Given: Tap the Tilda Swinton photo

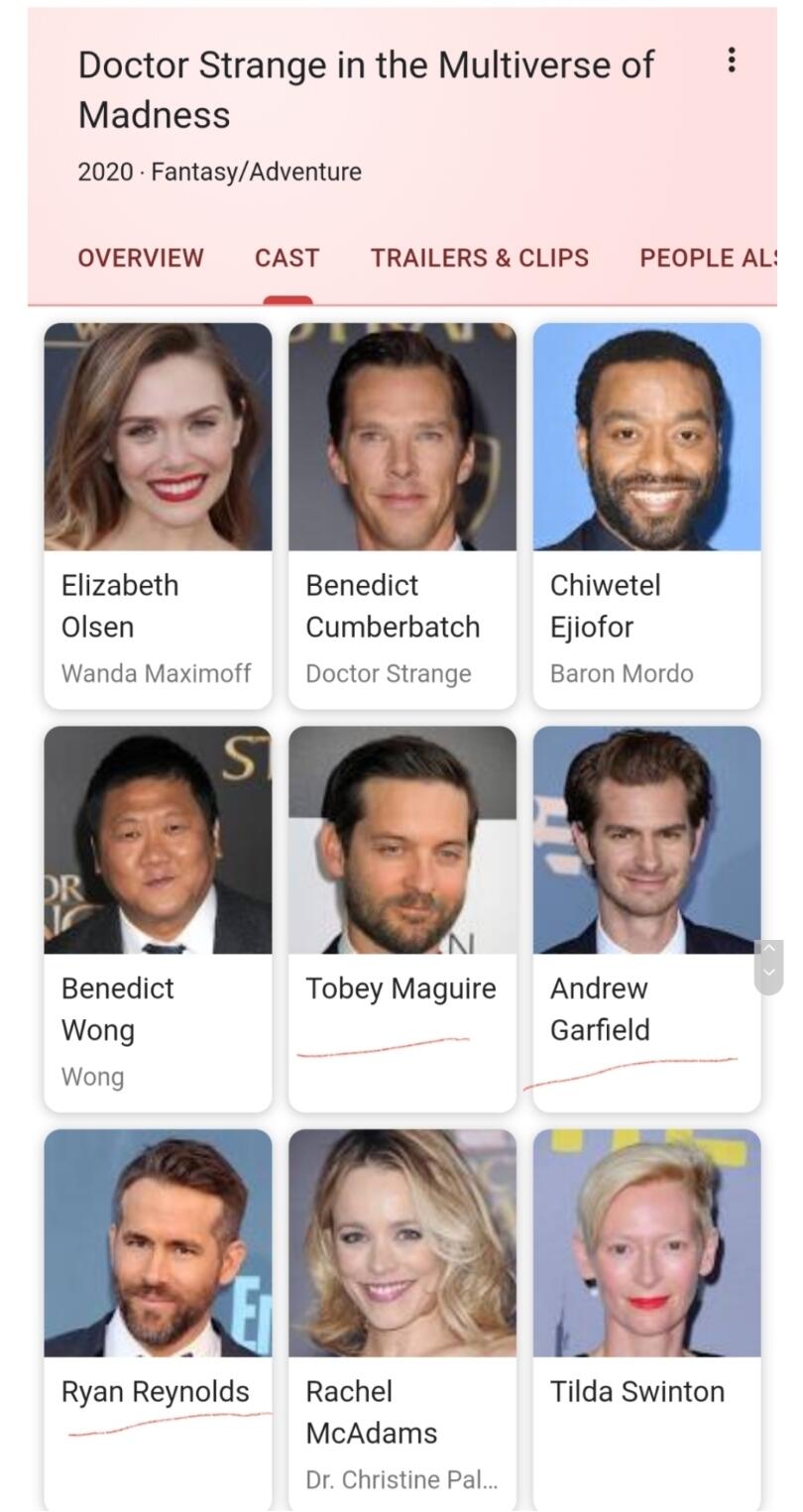Looking at the screenshot, I should 647,1243.
